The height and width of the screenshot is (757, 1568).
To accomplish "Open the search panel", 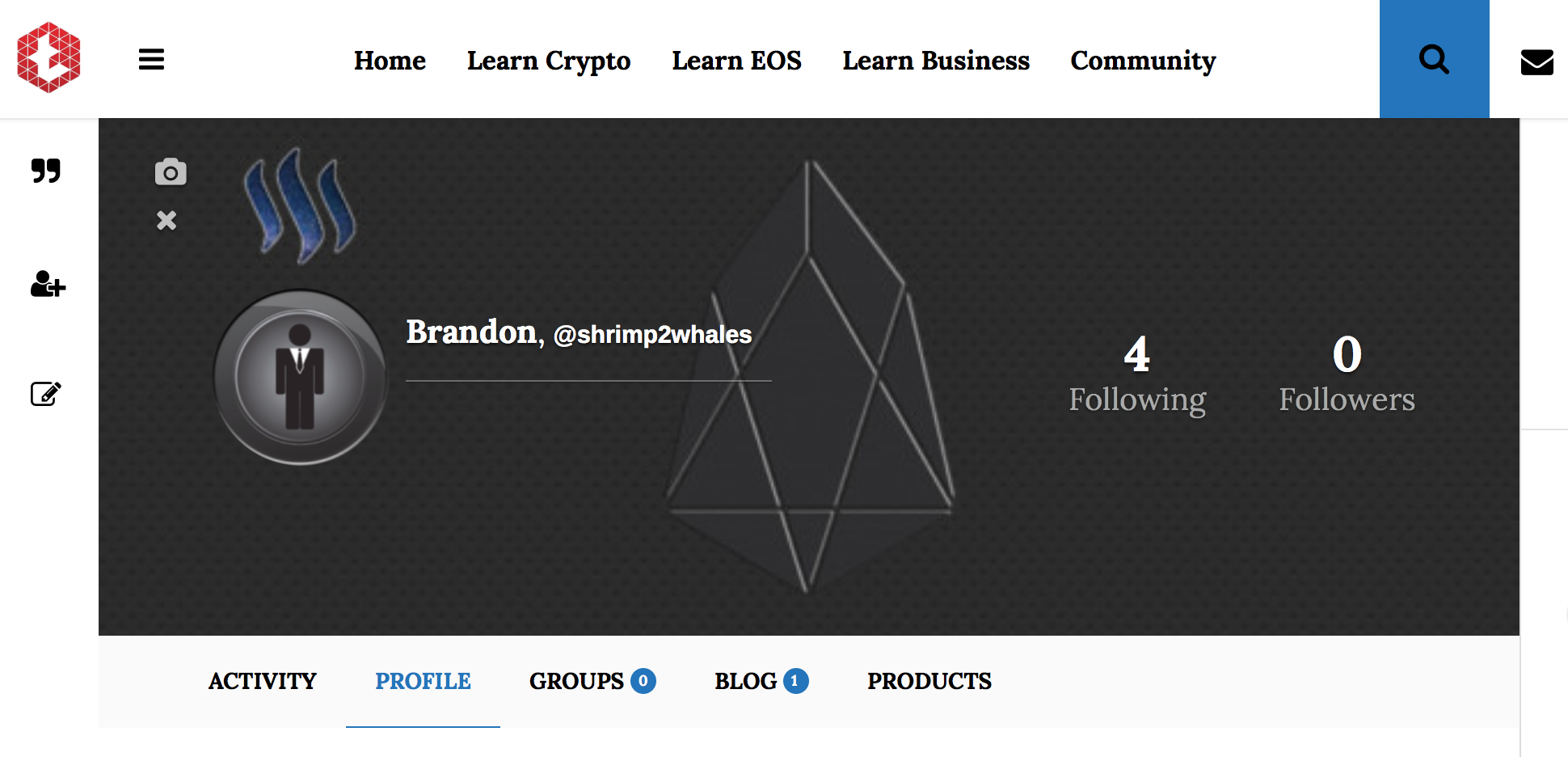I will [x=1434, y=59].
